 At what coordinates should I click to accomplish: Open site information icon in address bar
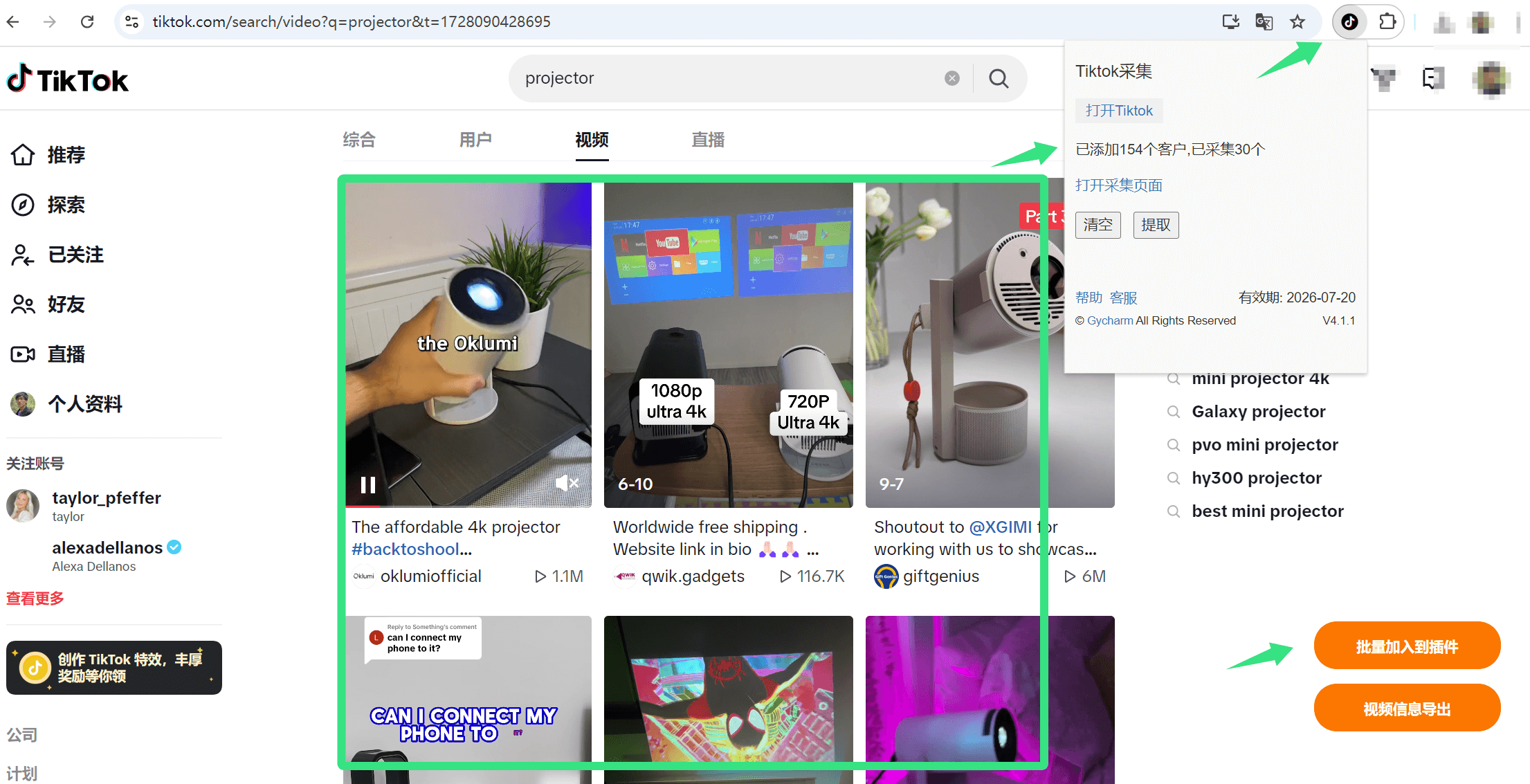(131, 21)
